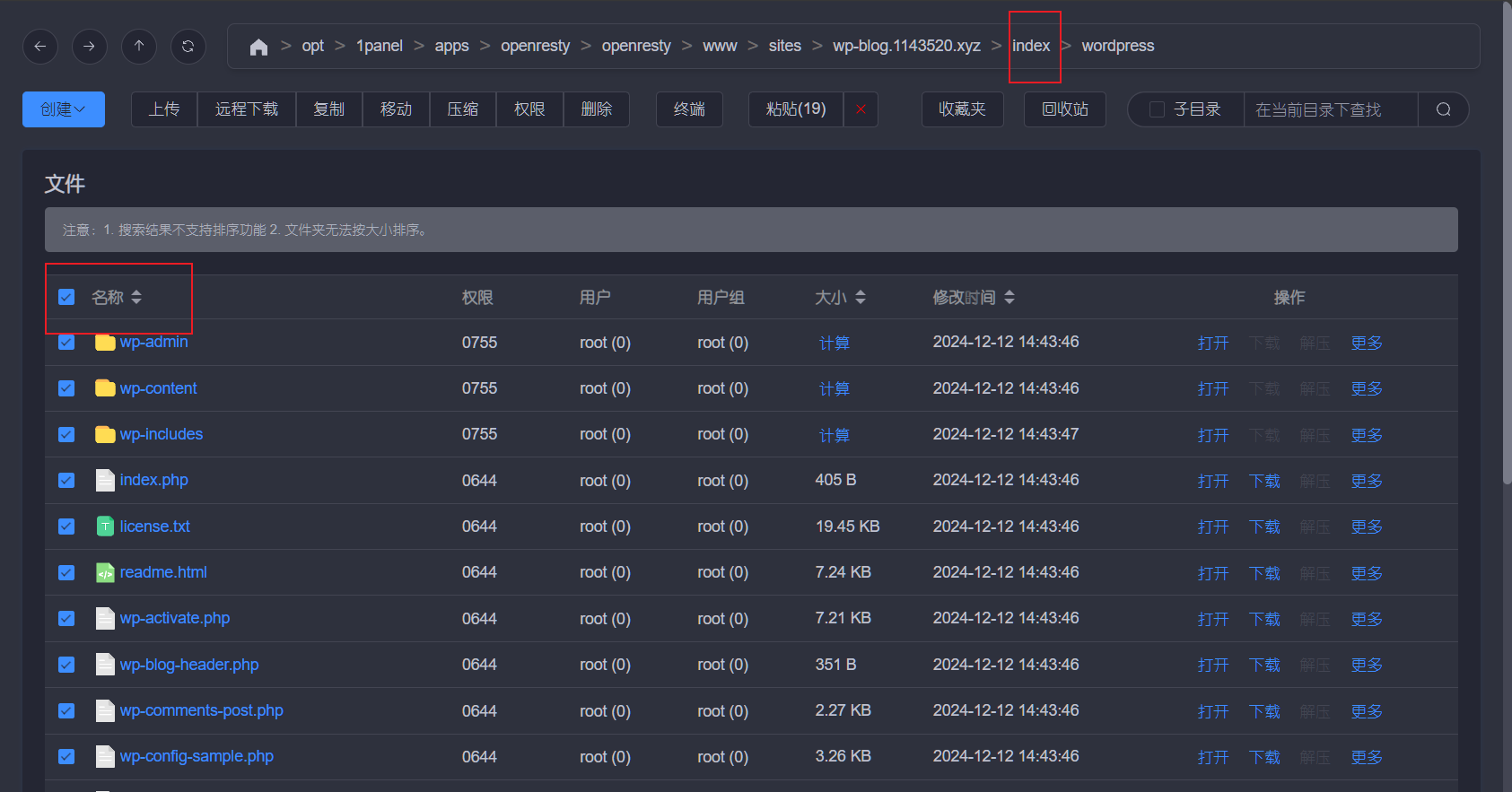Image resolution: width=1512 pixels, height=792 pixels.
Task: Uncheck the wp-content row checkbox
Action: click(66, 388)
